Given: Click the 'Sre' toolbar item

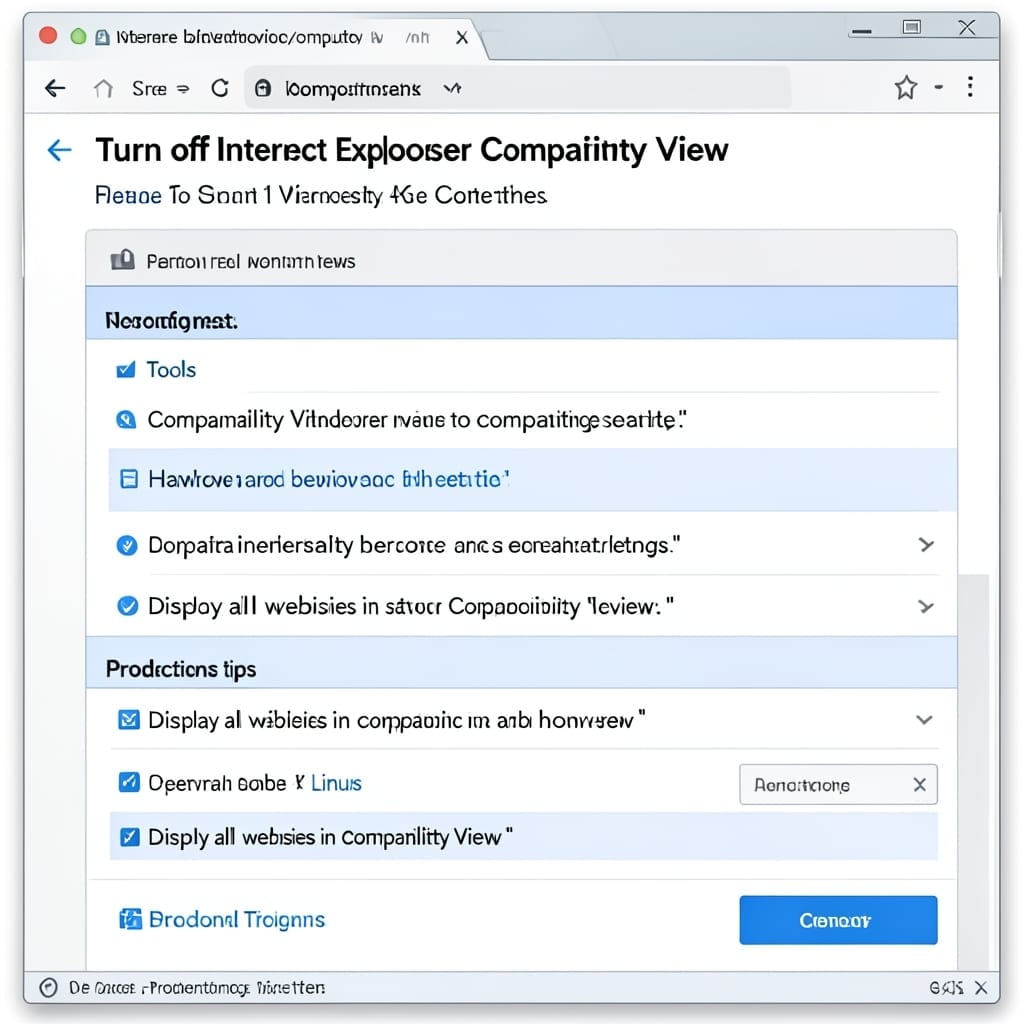Looking at the screenshot, I should (150, 89).
